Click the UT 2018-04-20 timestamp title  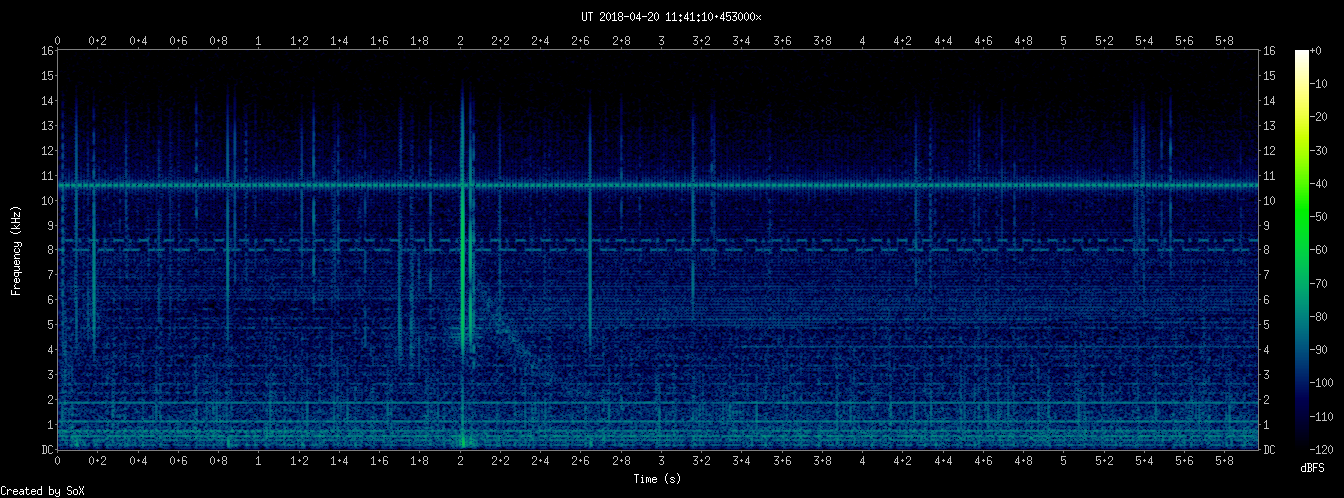[x=671, y=17]
